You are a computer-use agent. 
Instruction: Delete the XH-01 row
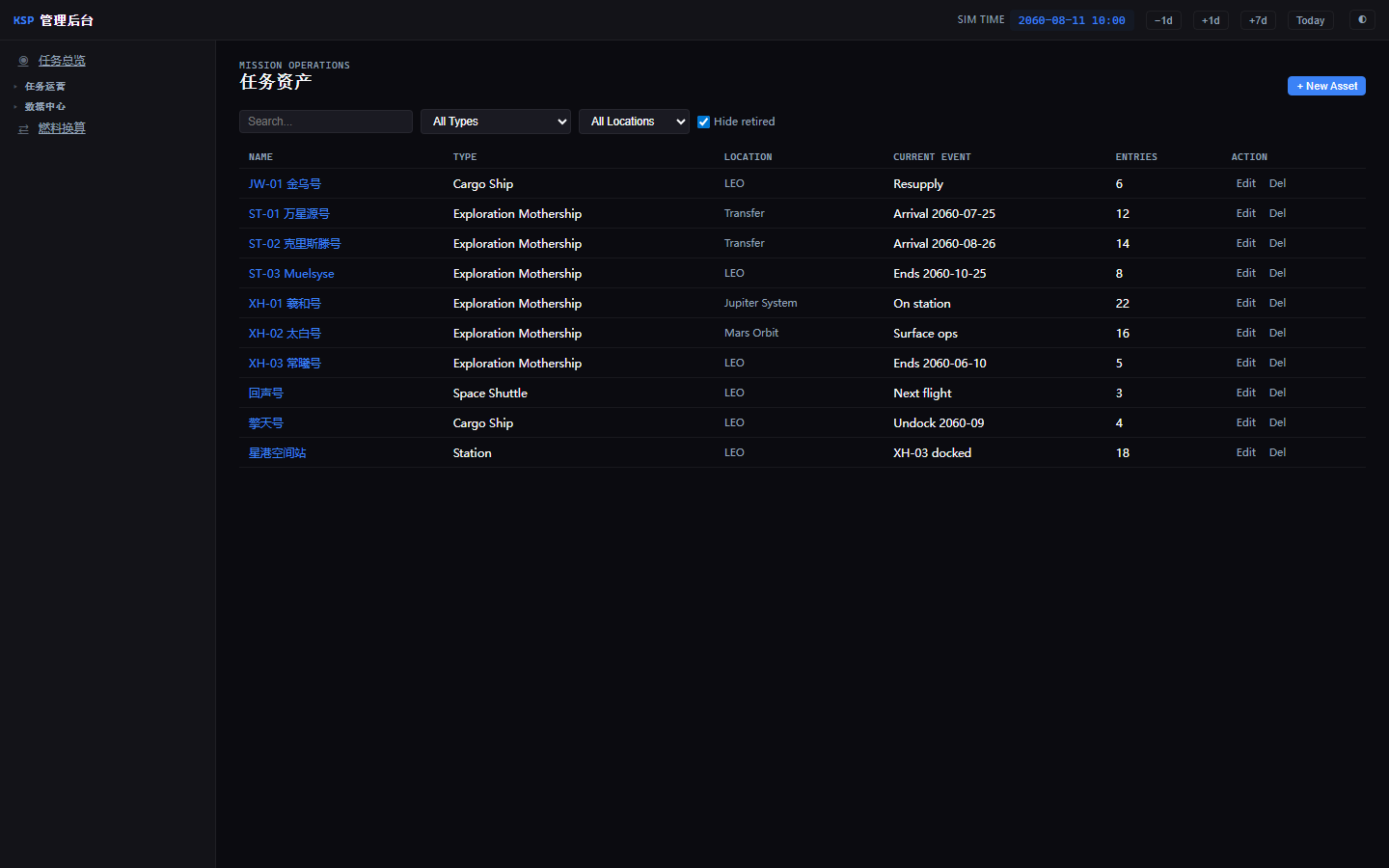click(1277, 303)
